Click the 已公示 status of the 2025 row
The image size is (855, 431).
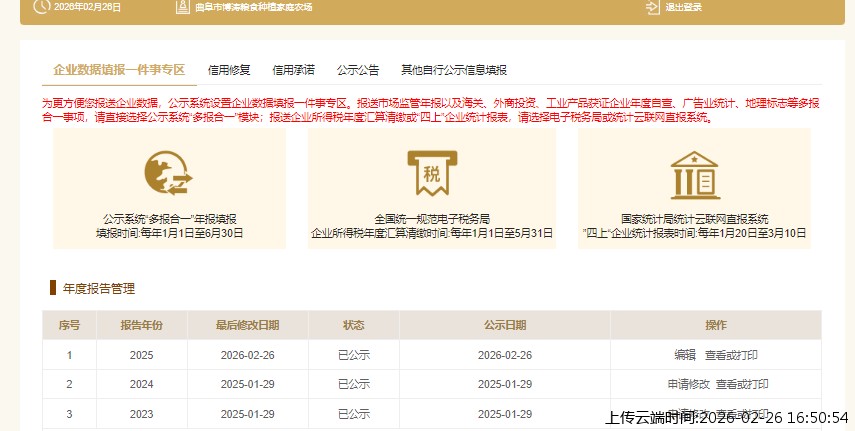tap(354, 355)
